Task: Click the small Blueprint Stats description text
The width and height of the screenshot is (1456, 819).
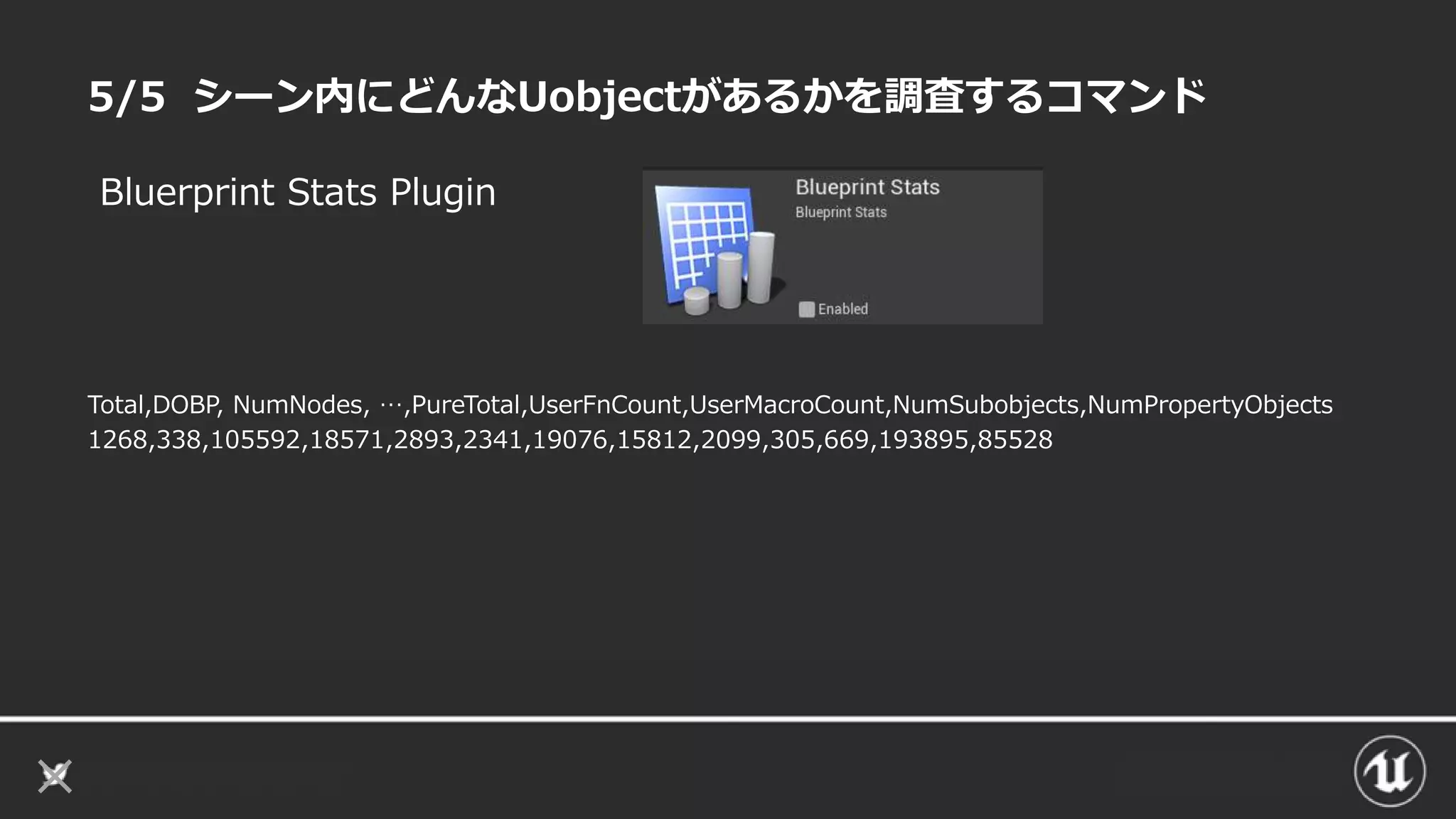Action: [x=841, y=212]
